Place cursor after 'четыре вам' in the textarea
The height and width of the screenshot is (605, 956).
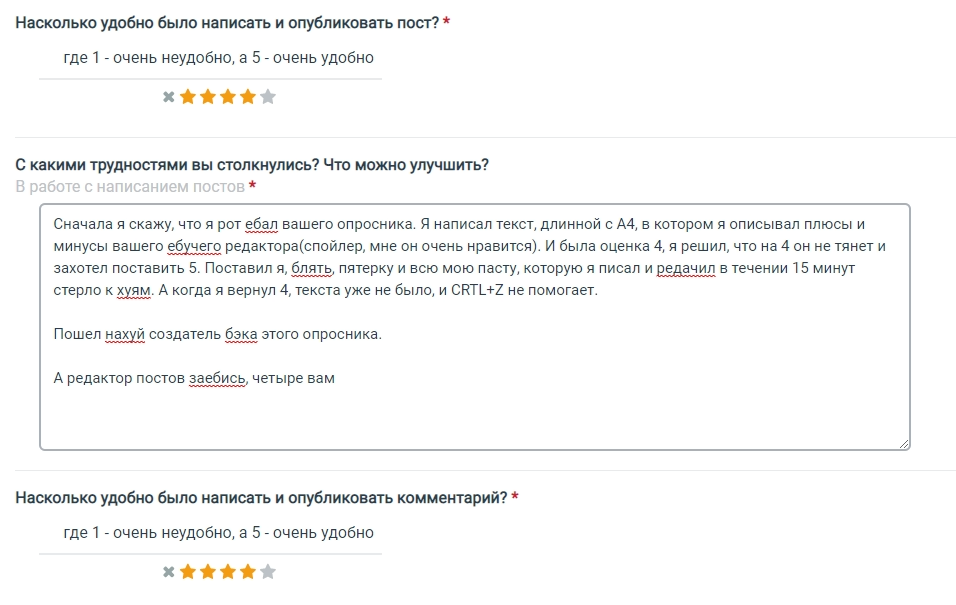point(336,378)
